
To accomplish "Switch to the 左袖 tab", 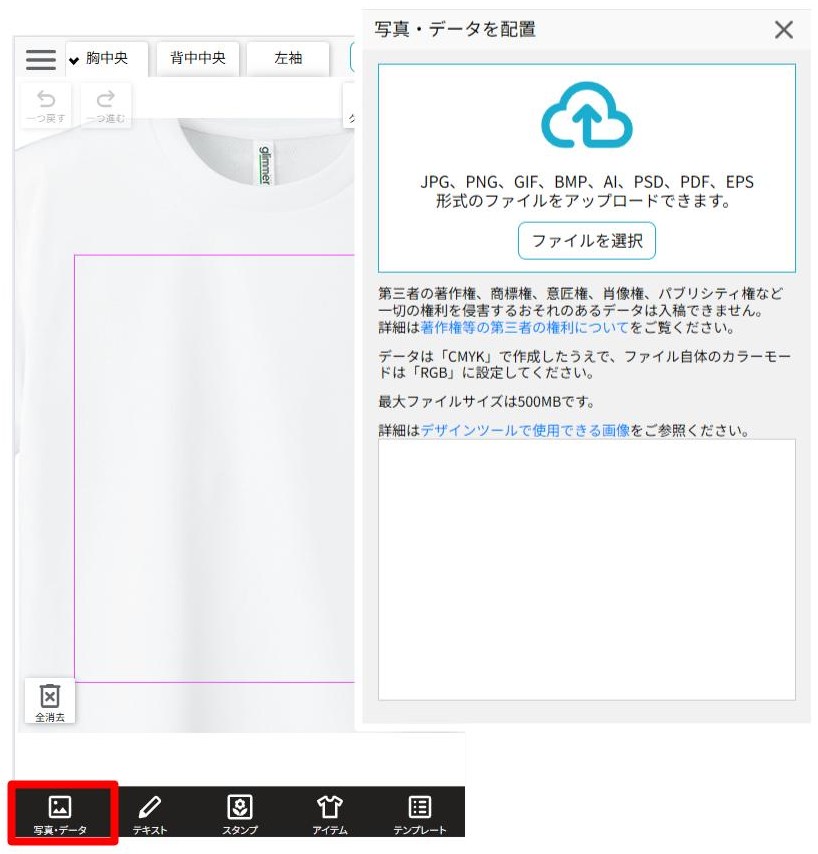I will [x=288, y=58].
